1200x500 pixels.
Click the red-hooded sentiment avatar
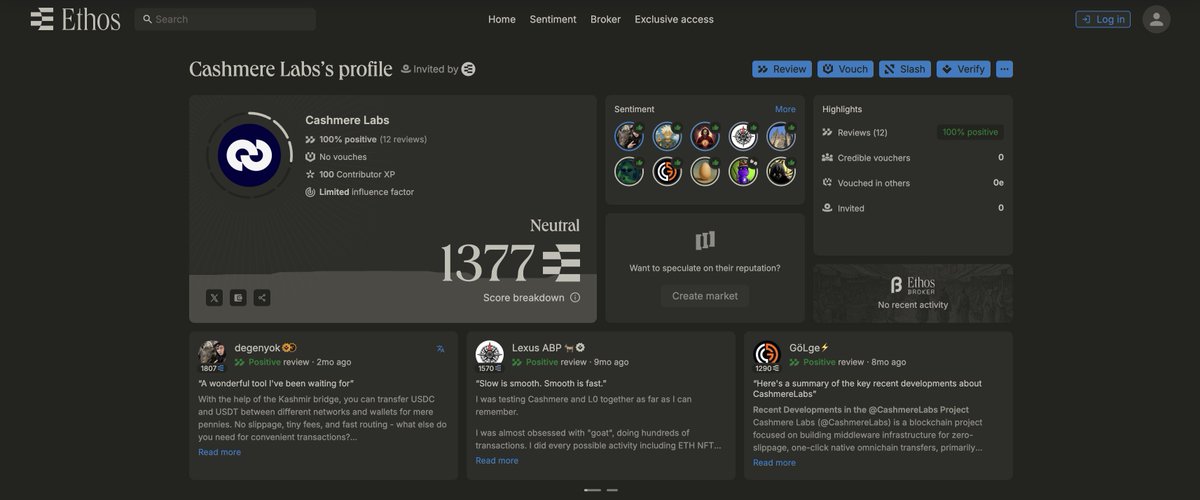tap(705, 136)
